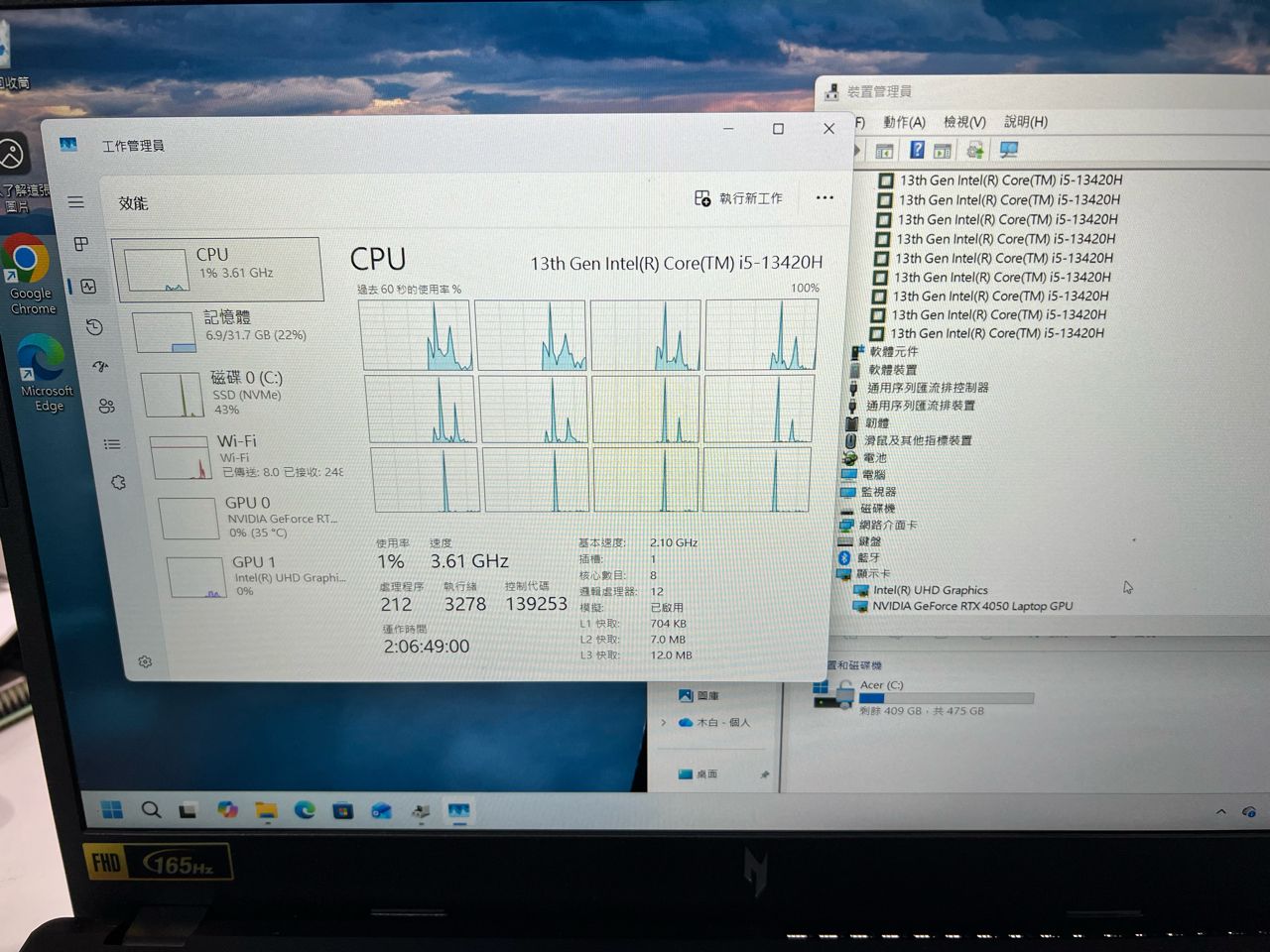Screen dimensions: 1270x952
Task: Click the blue help icon in Device Manager
Action: pyautogui.click(x=917, y=150)
